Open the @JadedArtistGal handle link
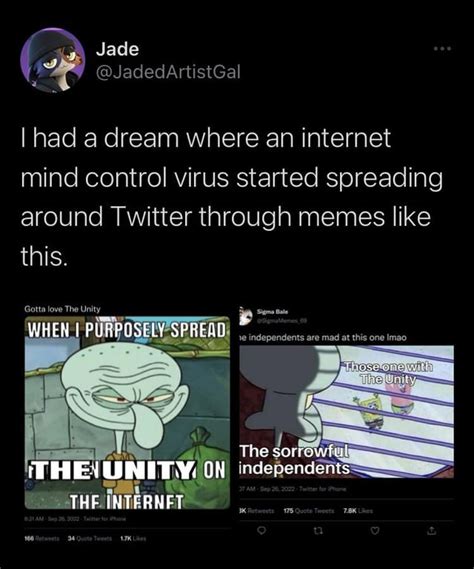474x569 pixels. (168, 72)
